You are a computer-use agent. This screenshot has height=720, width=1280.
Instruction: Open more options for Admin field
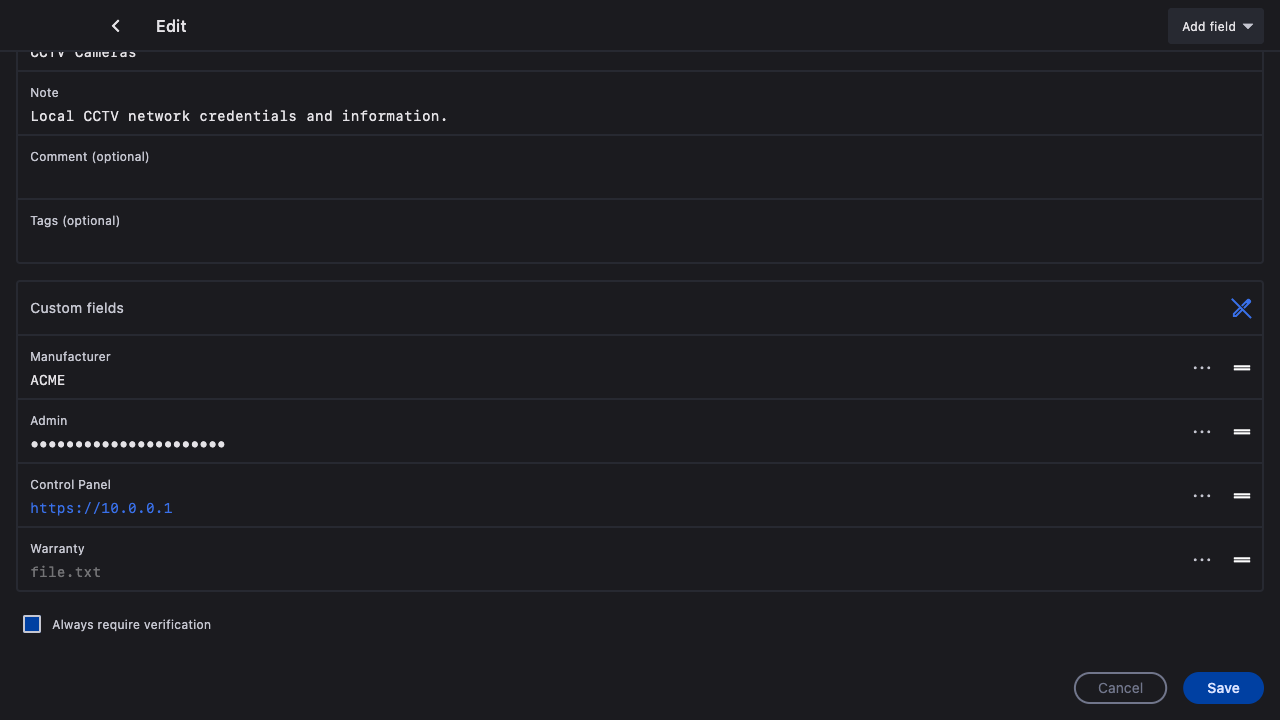point(1202,432)
